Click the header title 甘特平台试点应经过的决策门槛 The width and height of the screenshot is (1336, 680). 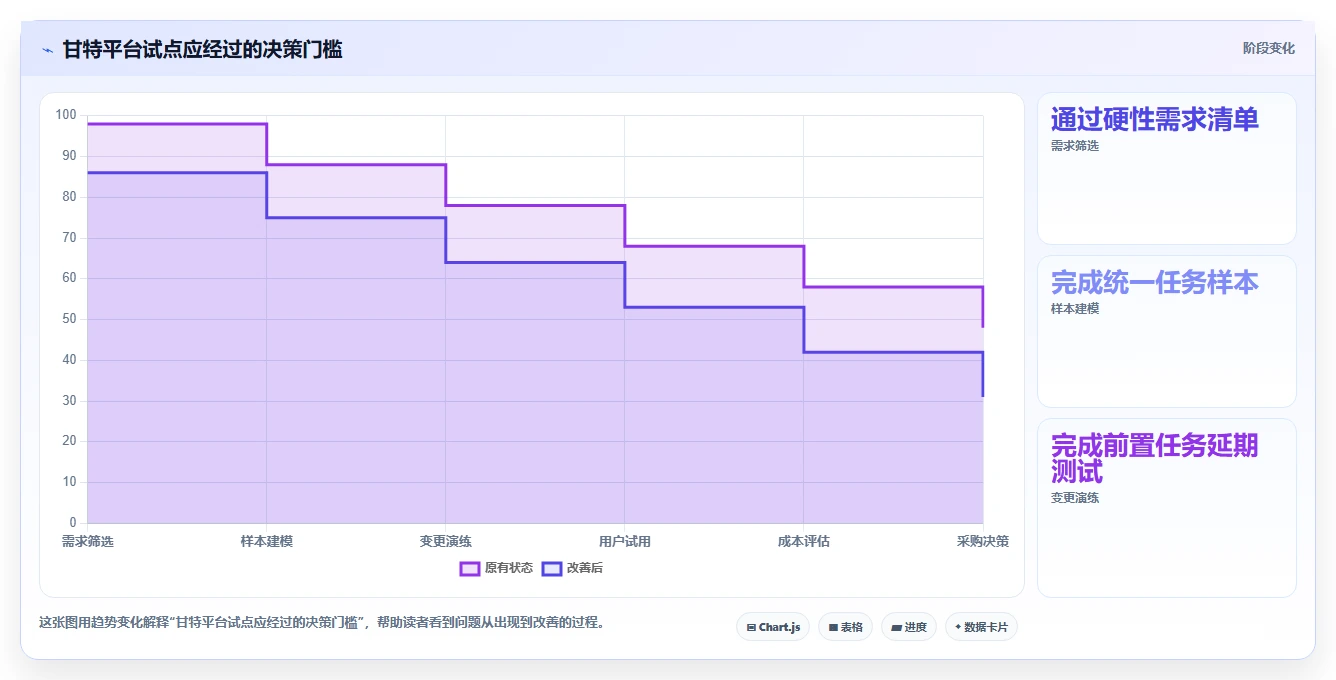(x=202, y=49)
